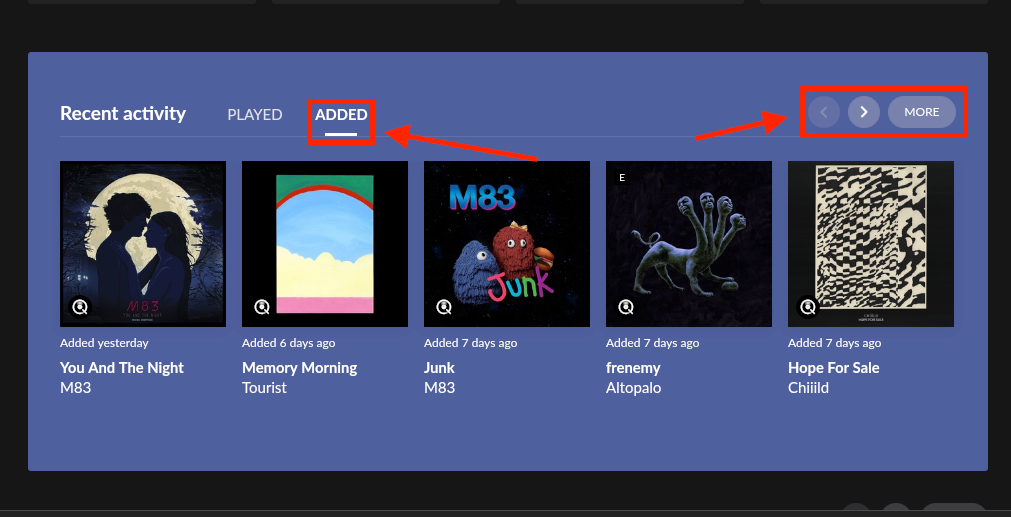Open the Memory Morning title link
The image size is (1011, 517).
coord(299,368)
